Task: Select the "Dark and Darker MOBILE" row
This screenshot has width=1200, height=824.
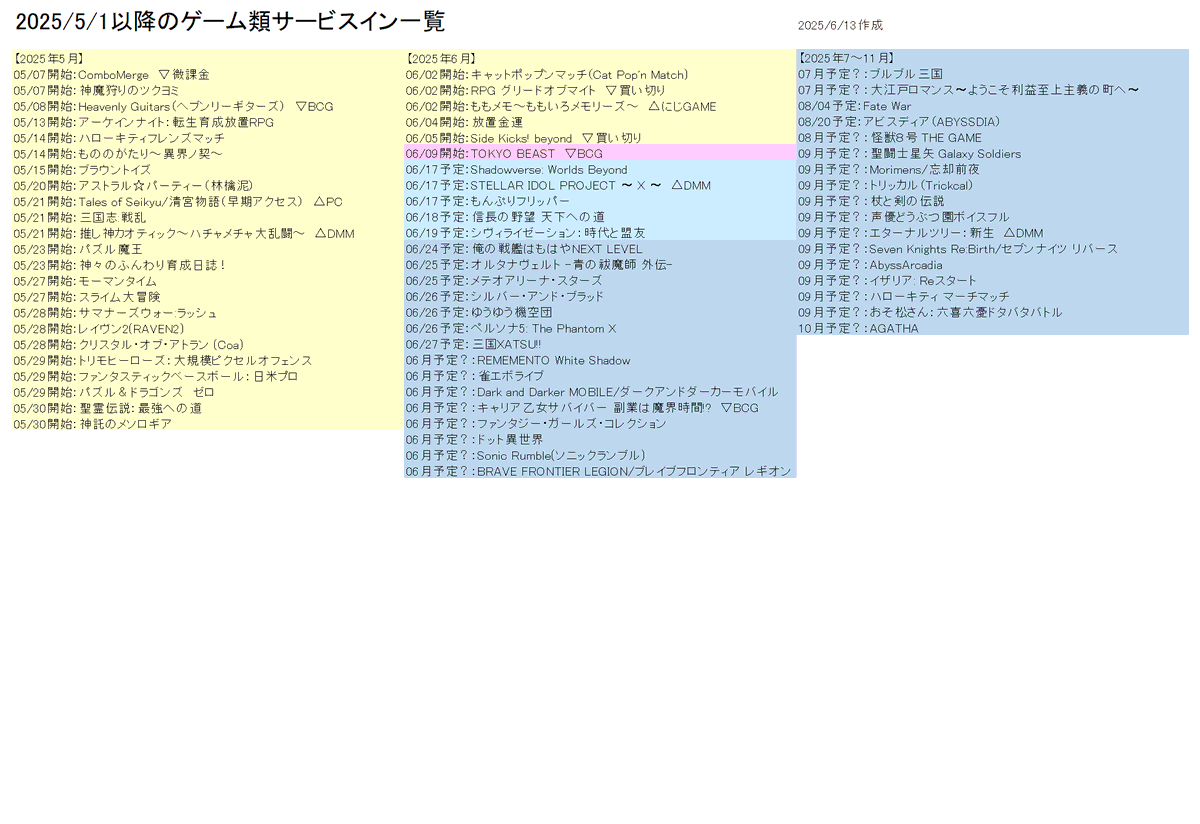Action: coord(600,392)
